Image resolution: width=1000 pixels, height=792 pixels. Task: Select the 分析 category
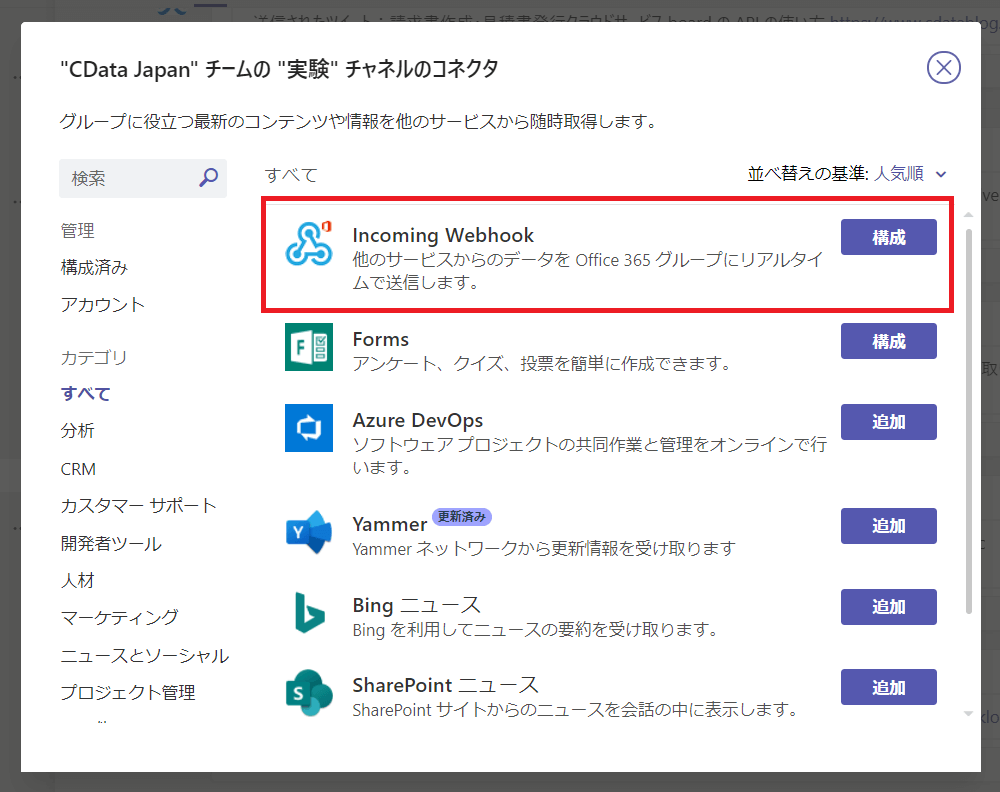click(x=77, y=431)
